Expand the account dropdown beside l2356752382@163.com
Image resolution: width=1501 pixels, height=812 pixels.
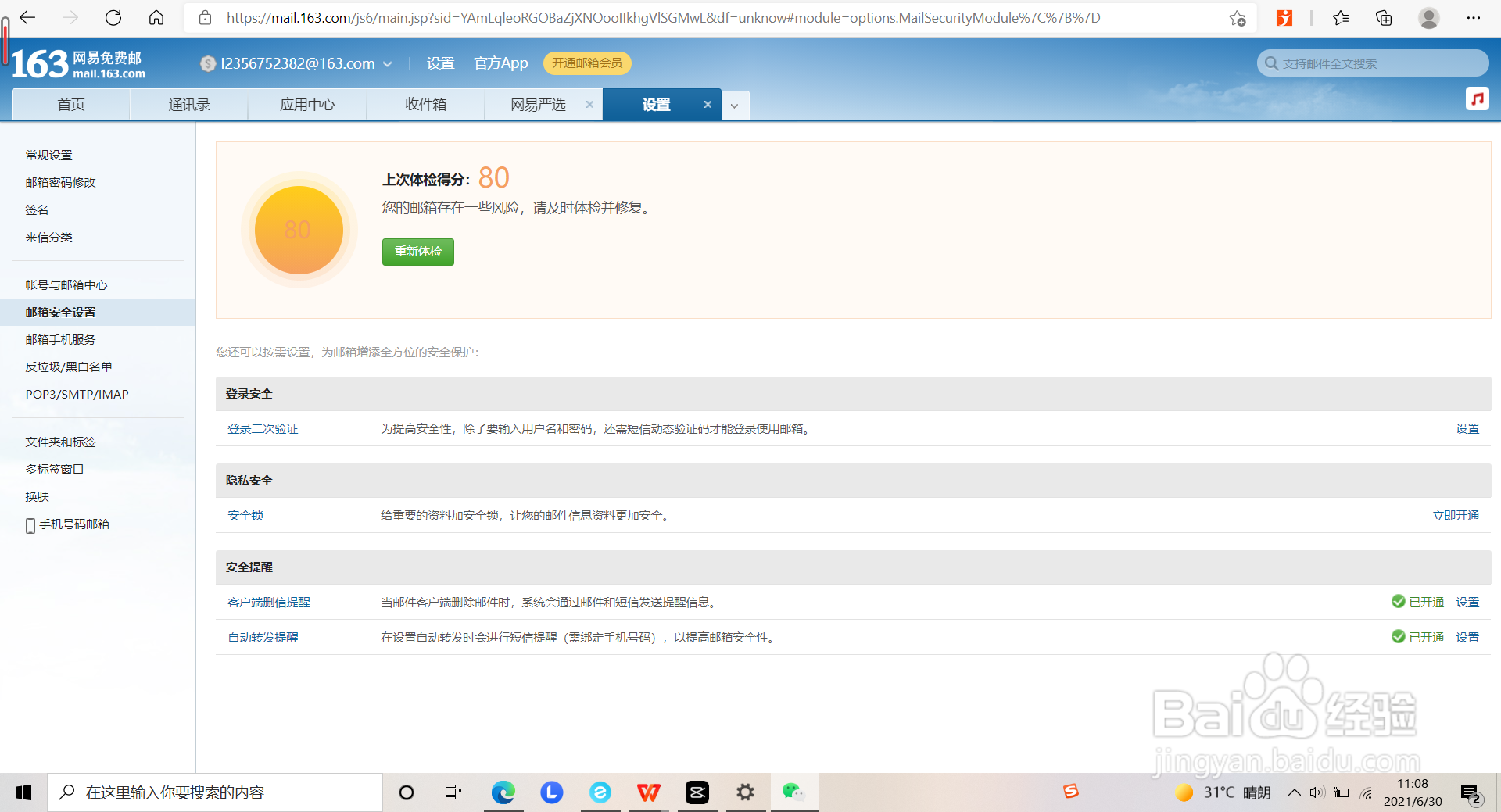point(388,63)
